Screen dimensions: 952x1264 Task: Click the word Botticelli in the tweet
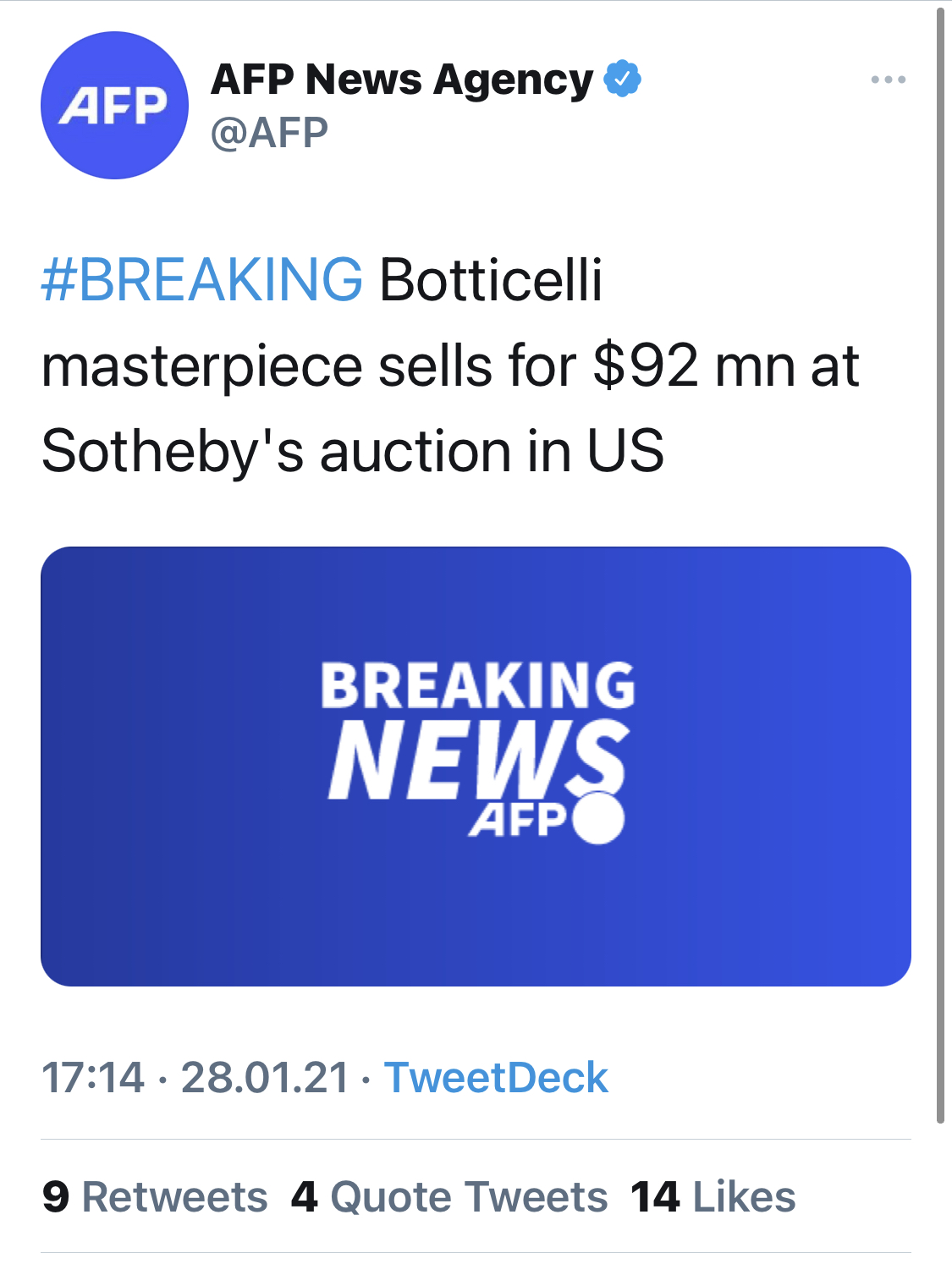[491, 279]
